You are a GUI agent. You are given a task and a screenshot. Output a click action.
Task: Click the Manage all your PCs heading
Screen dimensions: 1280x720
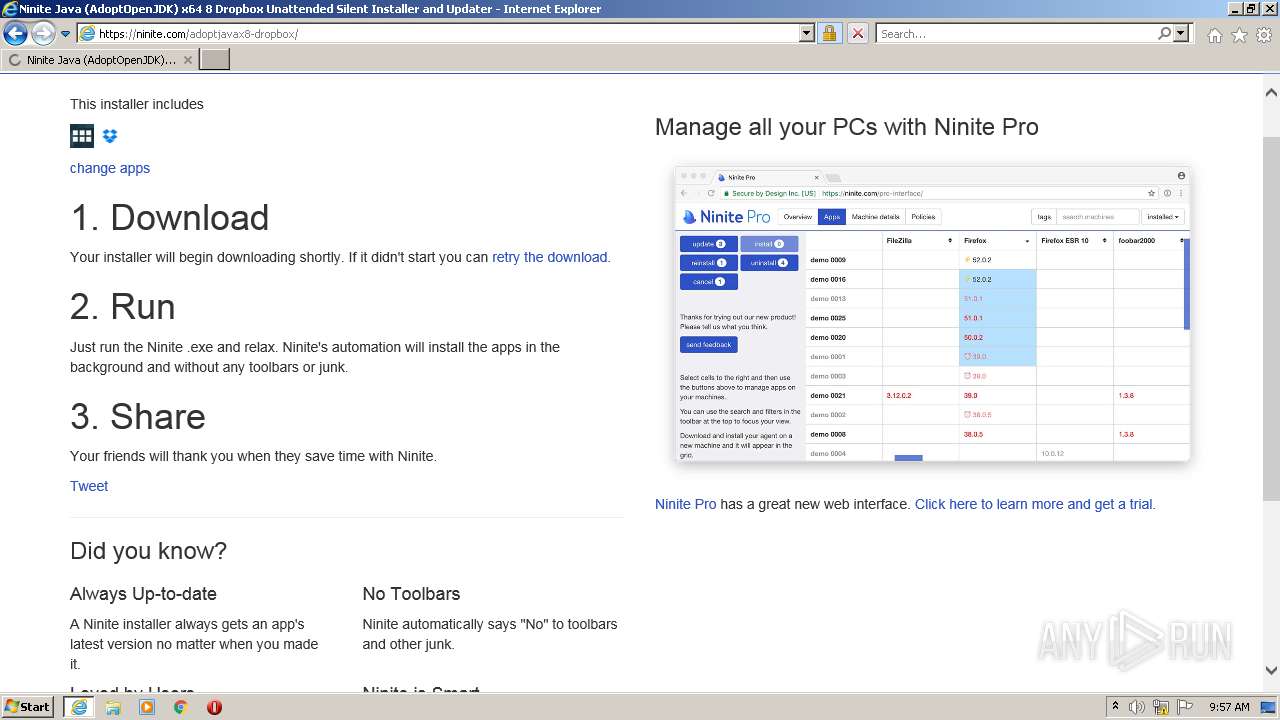(x=846, y=127)
